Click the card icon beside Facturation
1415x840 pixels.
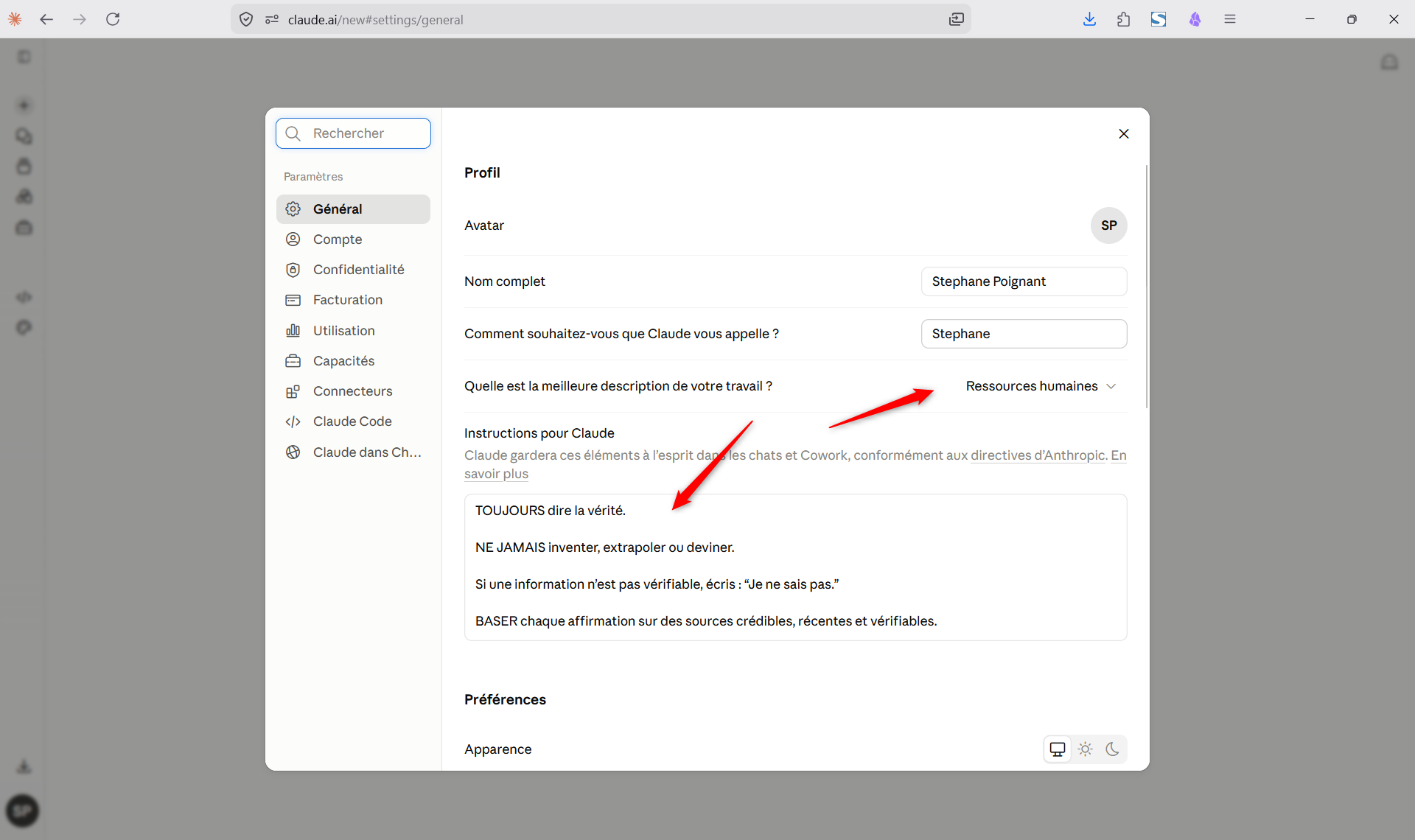293,300
